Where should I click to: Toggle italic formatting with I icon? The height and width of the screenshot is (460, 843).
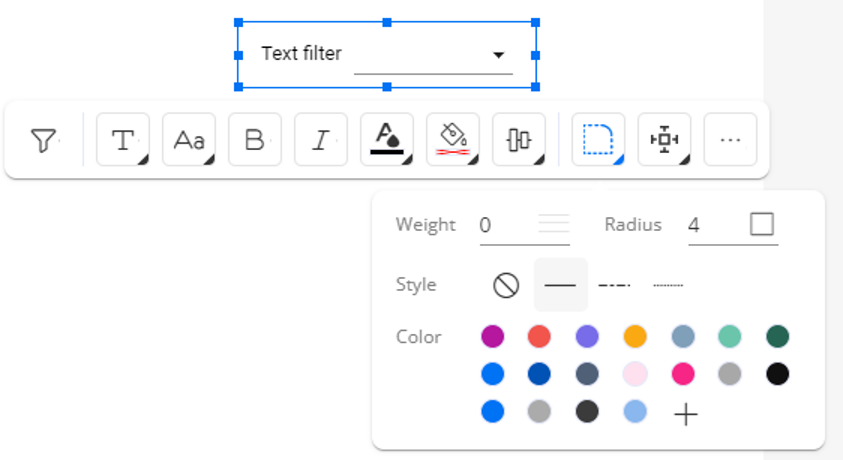point(321,140)
